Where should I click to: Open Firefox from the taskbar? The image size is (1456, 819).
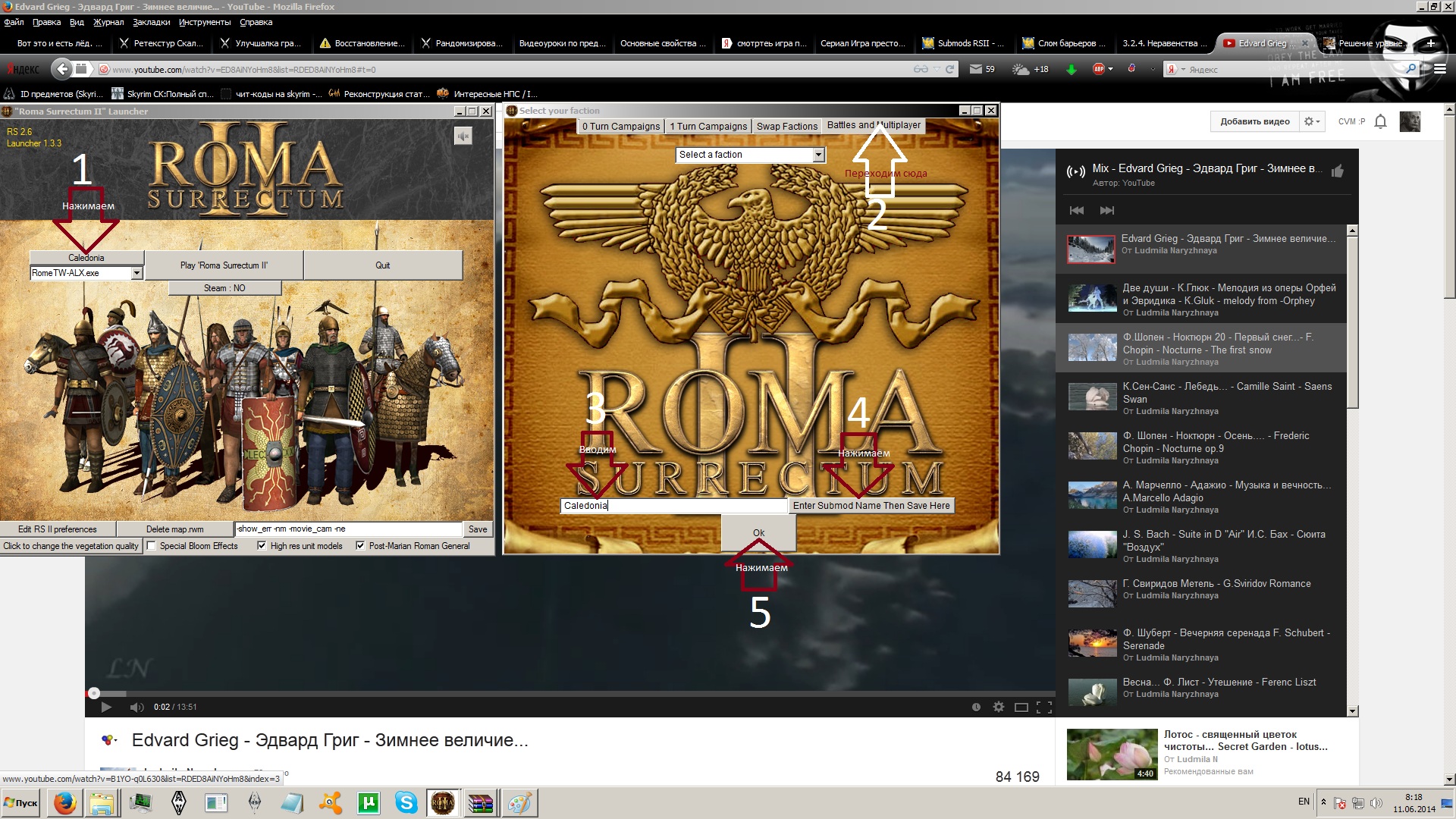(65, 802)
